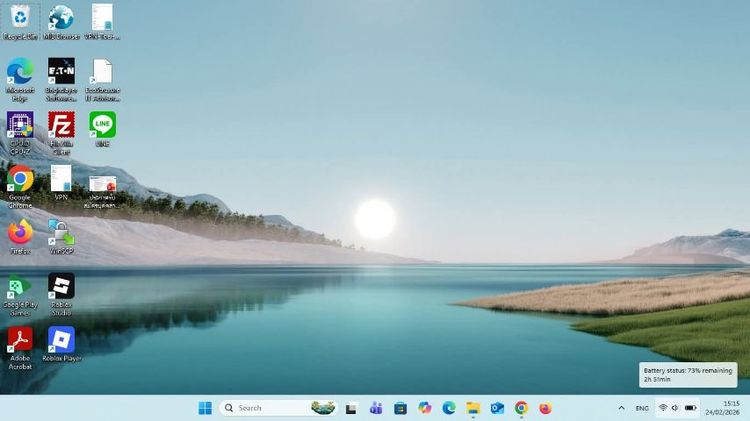Expand the hidden icons tray chevron
Viewport: 750px width, 421px height.
pos(621,408)
